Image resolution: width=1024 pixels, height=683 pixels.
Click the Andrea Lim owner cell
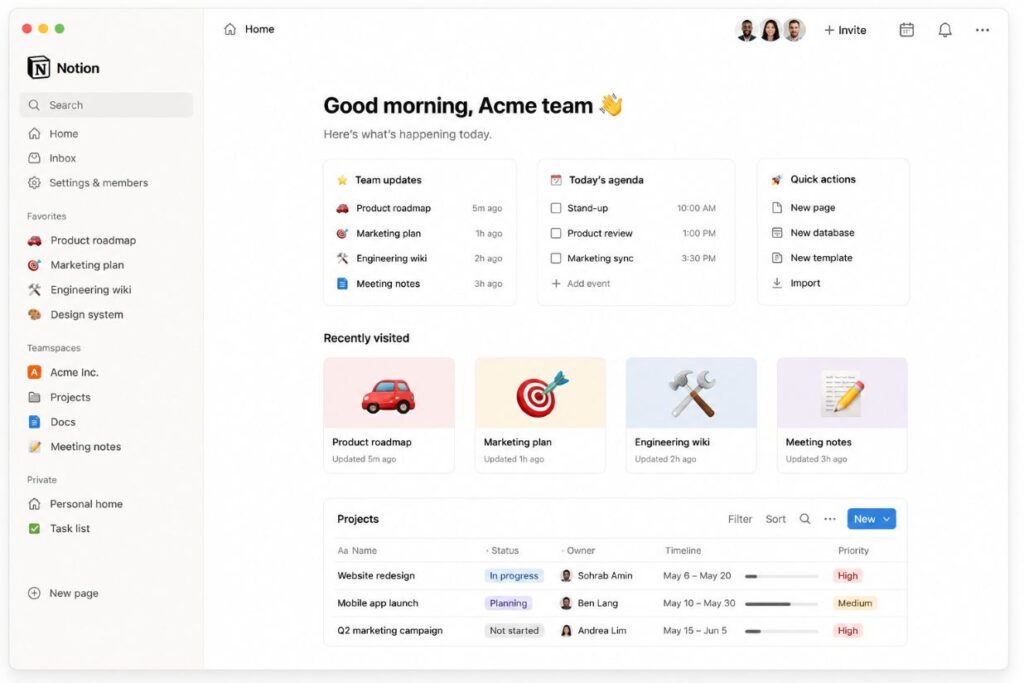(594, 631)
